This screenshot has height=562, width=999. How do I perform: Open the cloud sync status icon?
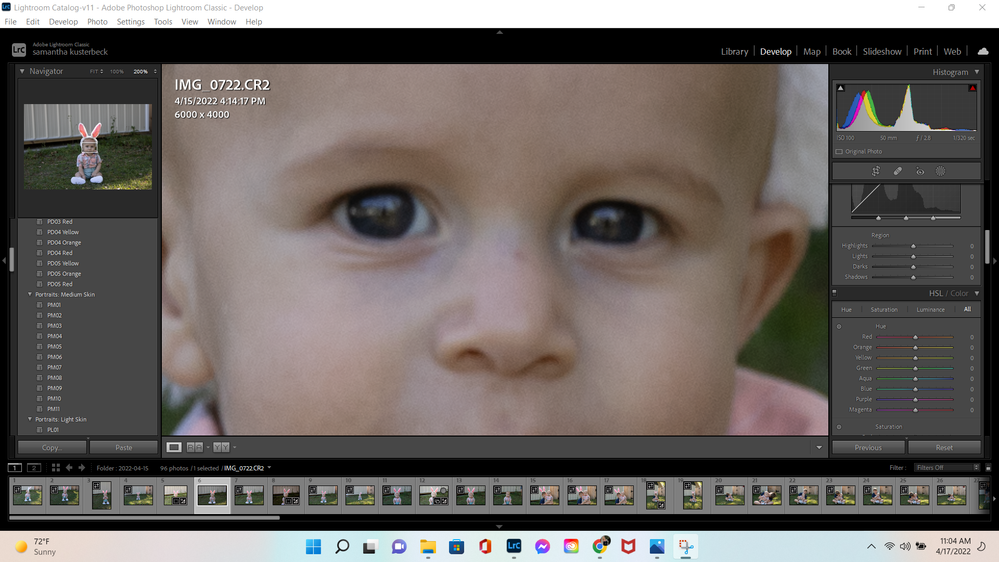(x=983, y=52)
